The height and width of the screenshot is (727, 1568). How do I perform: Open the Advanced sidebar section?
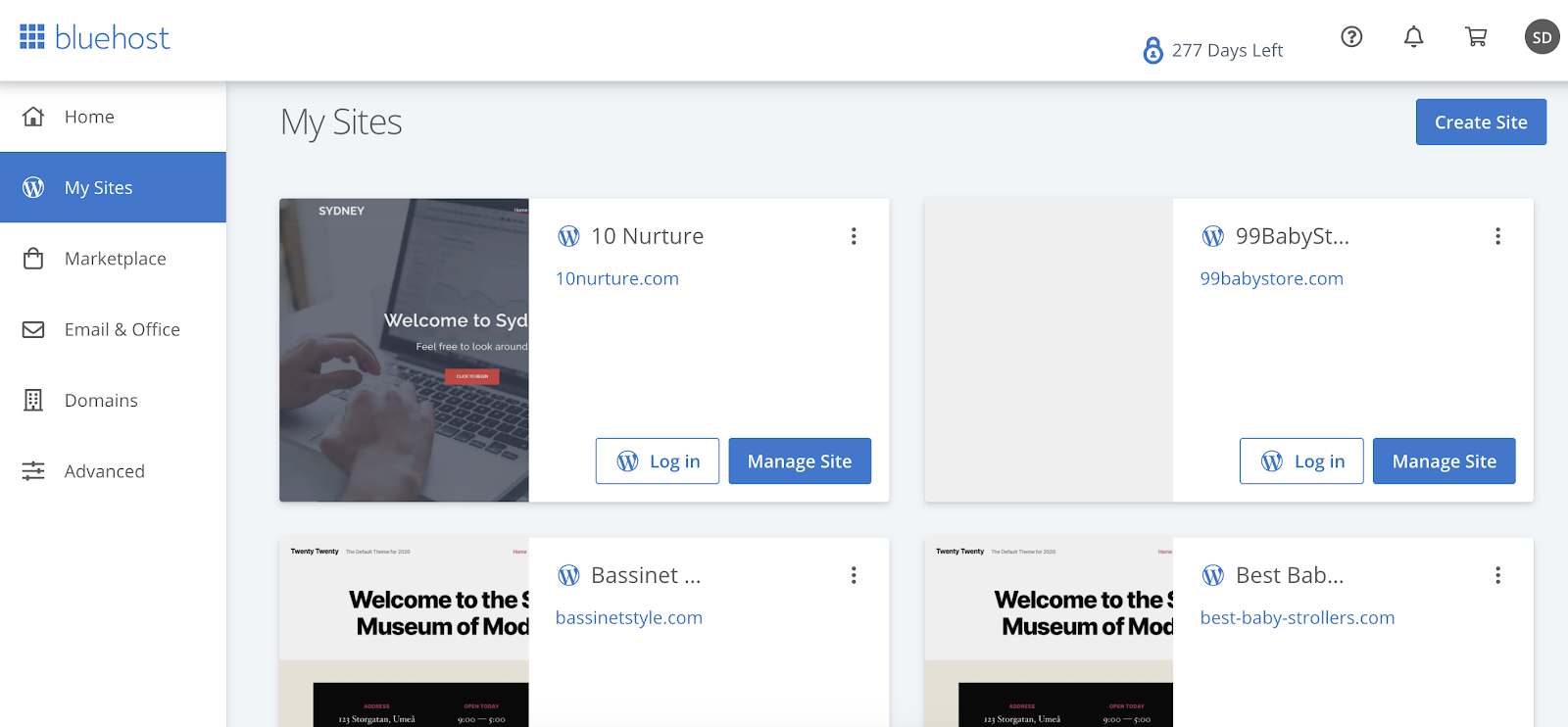pos(113,471)
